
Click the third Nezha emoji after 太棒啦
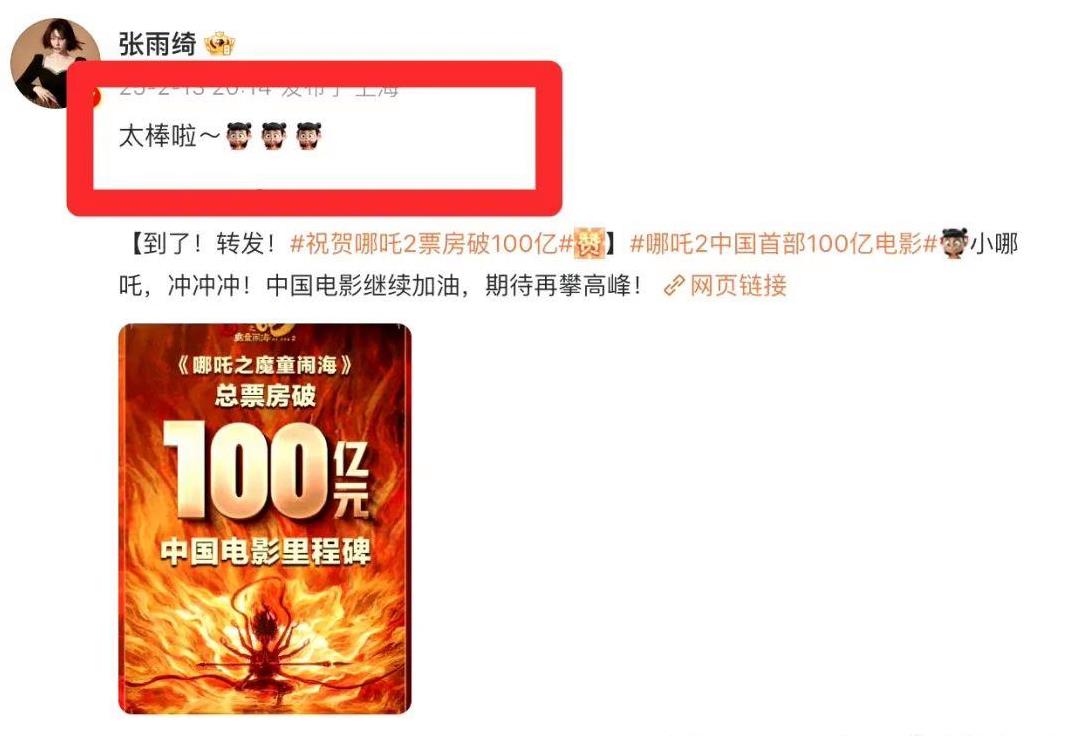[309, 136]
